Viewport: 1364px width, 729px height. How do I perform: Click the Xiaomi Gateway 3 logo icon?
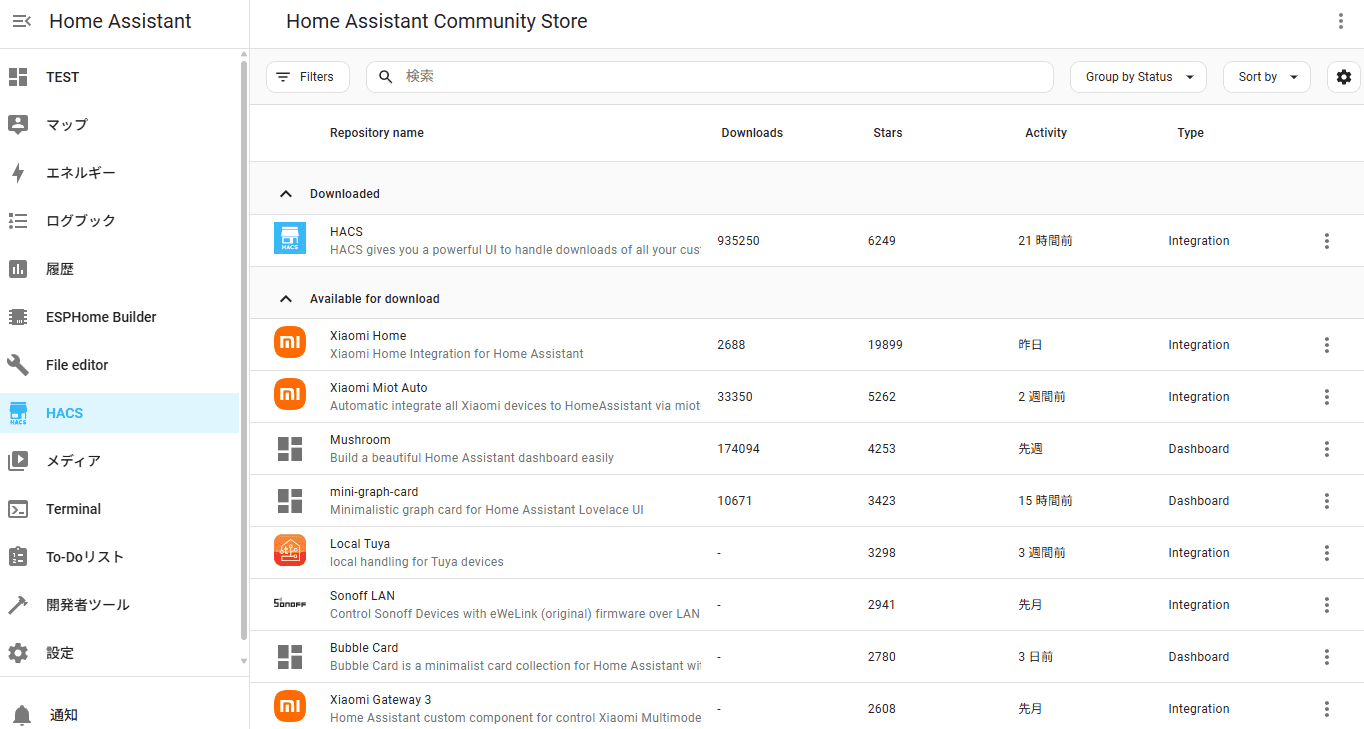(x=290, y=706)
